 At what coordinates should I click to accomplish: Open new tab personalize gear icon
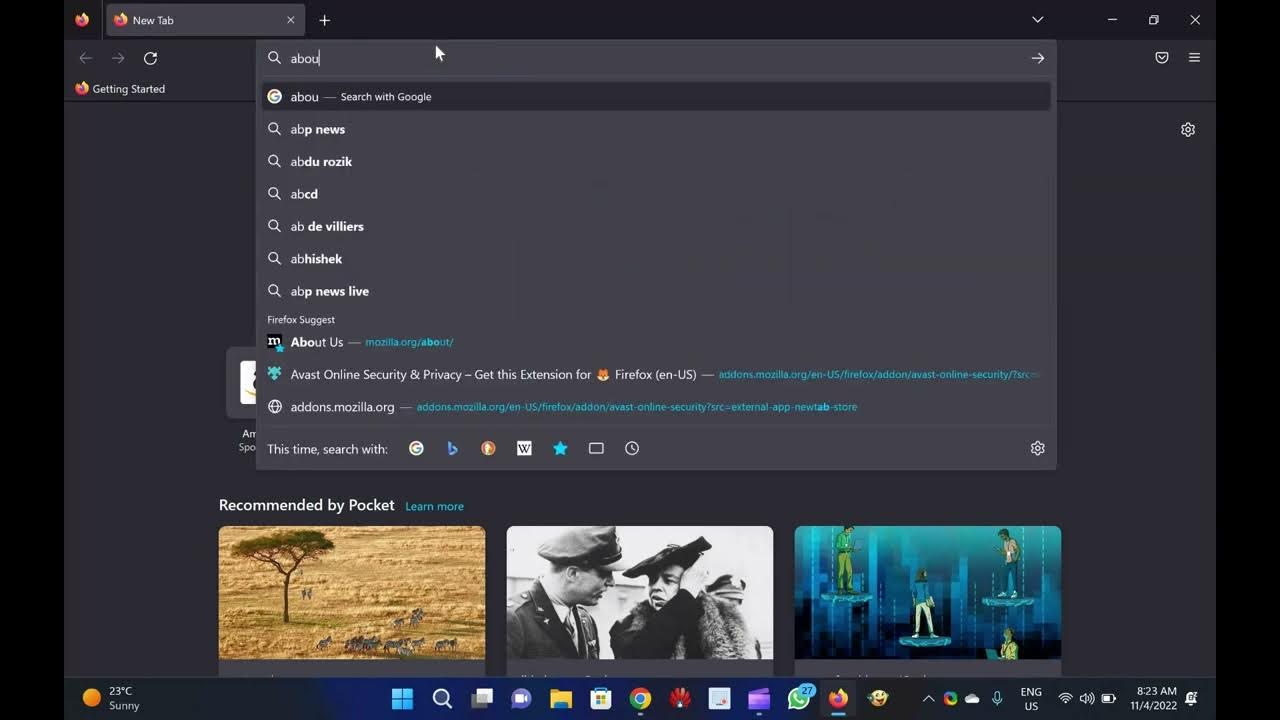(1188, 130)
